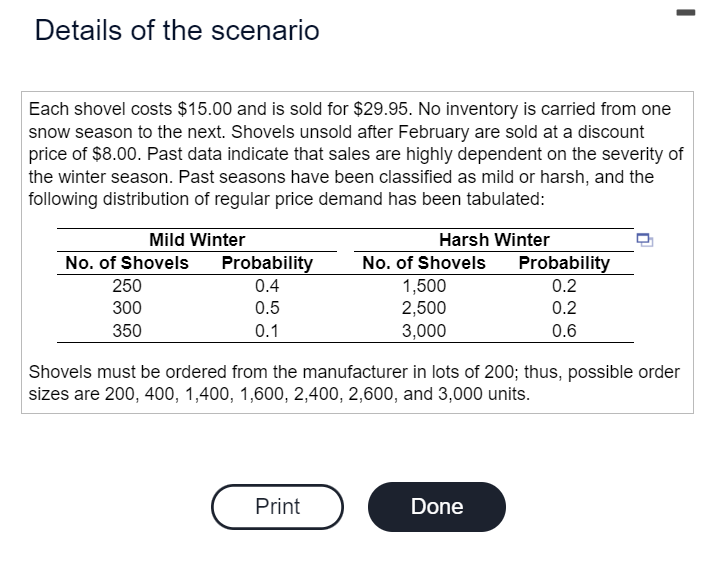Viewport: 715px width, 567px height.
Task: Select the 0.4 probability value
Action: (267, 285)
